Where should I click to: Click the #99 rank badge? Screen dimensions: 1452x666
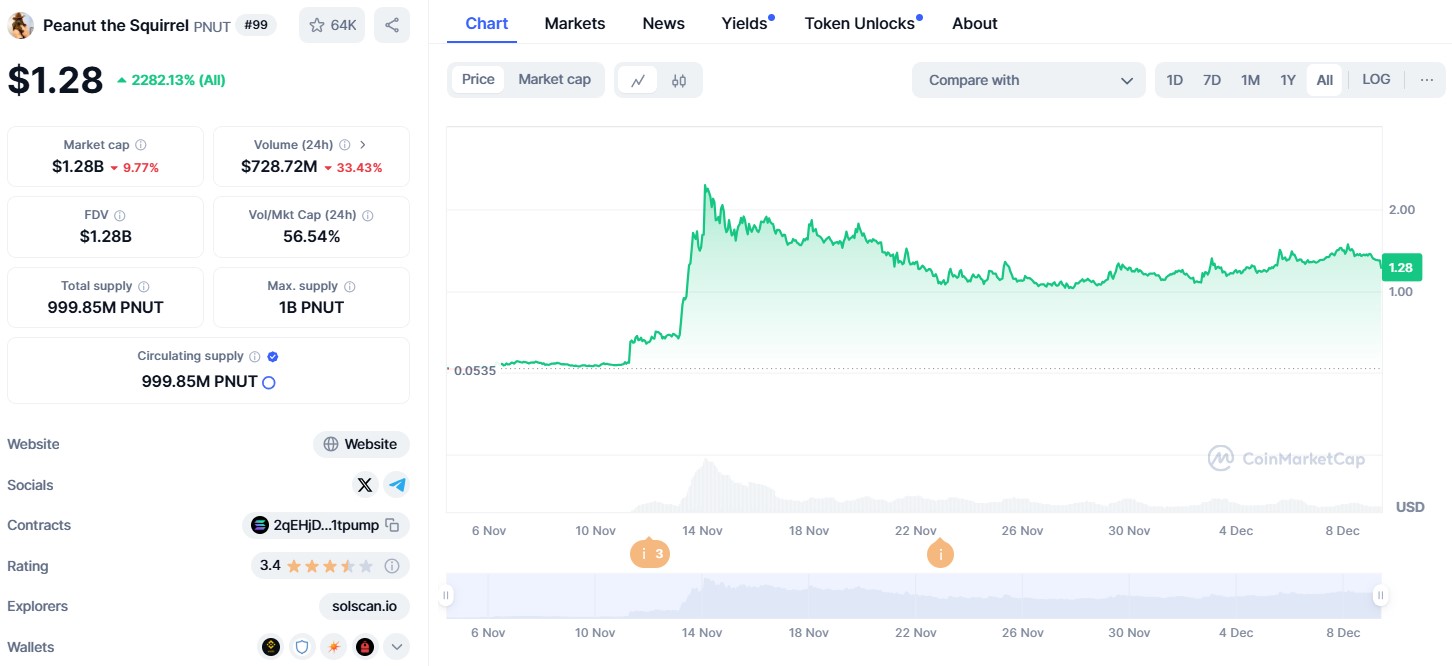(x=257, y=25)
